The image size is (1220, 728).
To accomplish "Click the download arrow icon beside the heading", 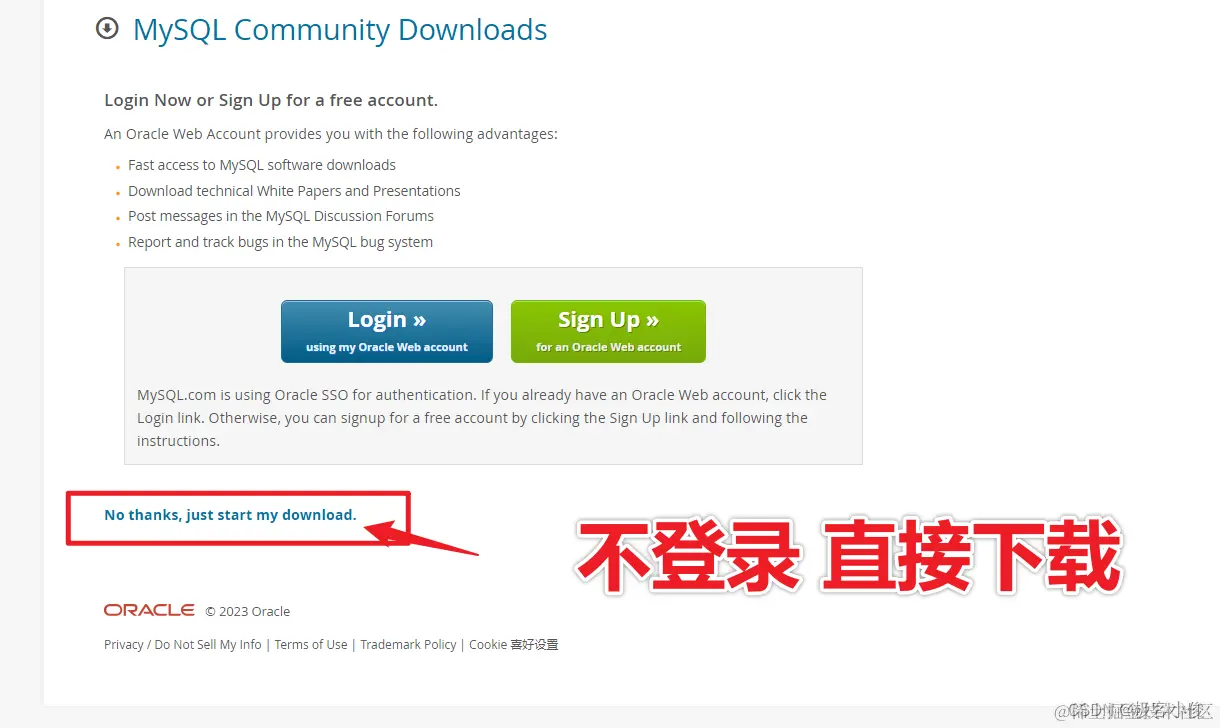I will [106, 29].
